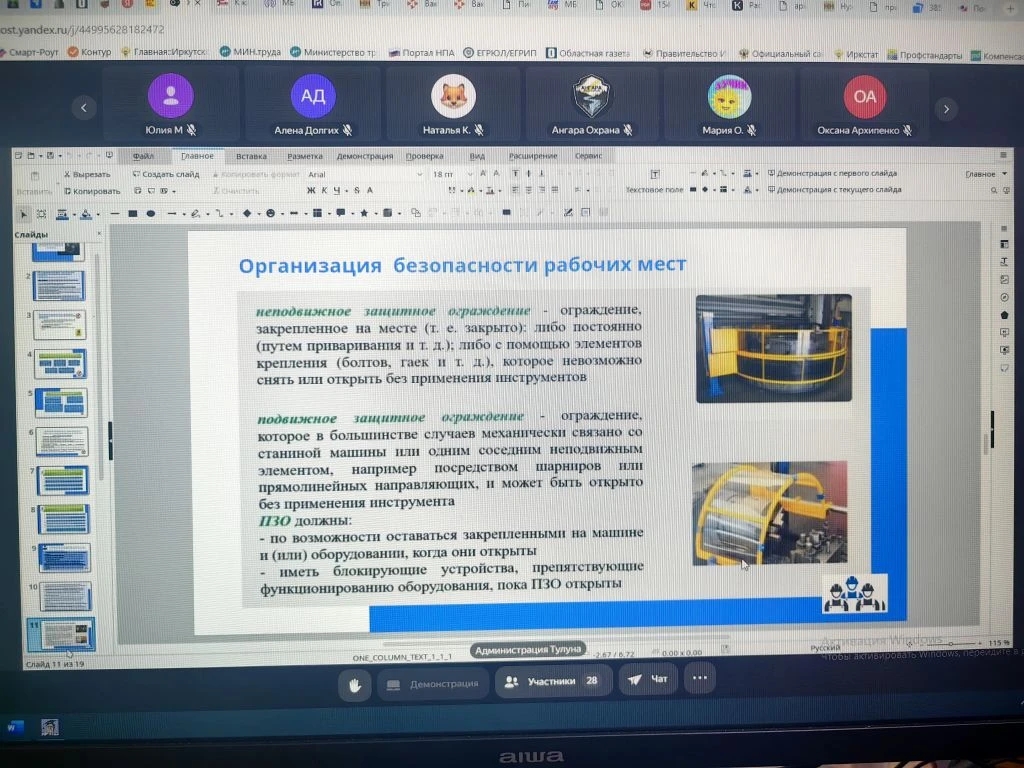Select the rectangle shape tool

(x=131, y=213)
